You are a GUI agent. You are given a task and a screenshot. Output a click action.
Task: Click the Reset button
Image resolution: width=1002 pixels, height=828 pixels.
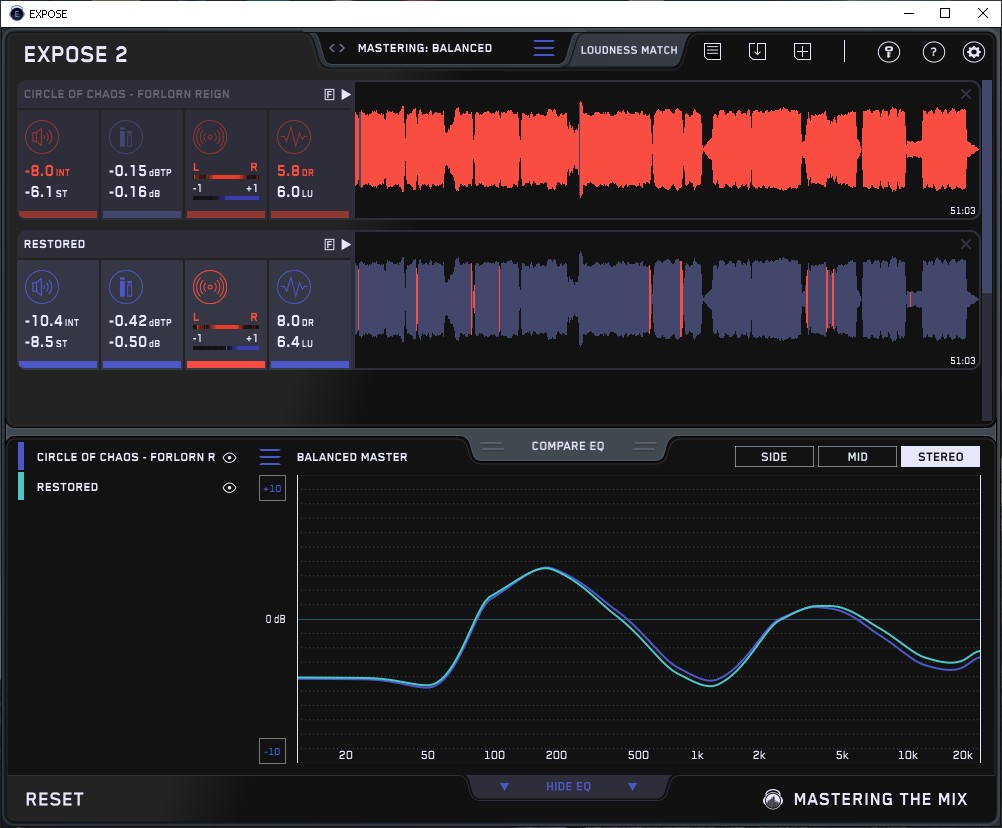[55, 799]
